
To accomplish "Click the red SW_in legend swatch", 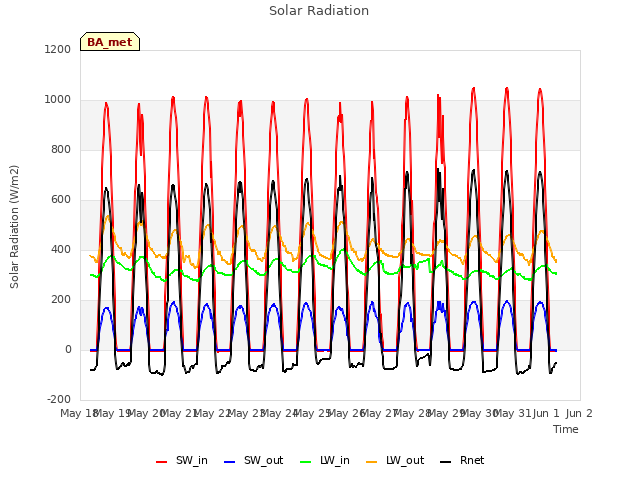I will [162, 462].
